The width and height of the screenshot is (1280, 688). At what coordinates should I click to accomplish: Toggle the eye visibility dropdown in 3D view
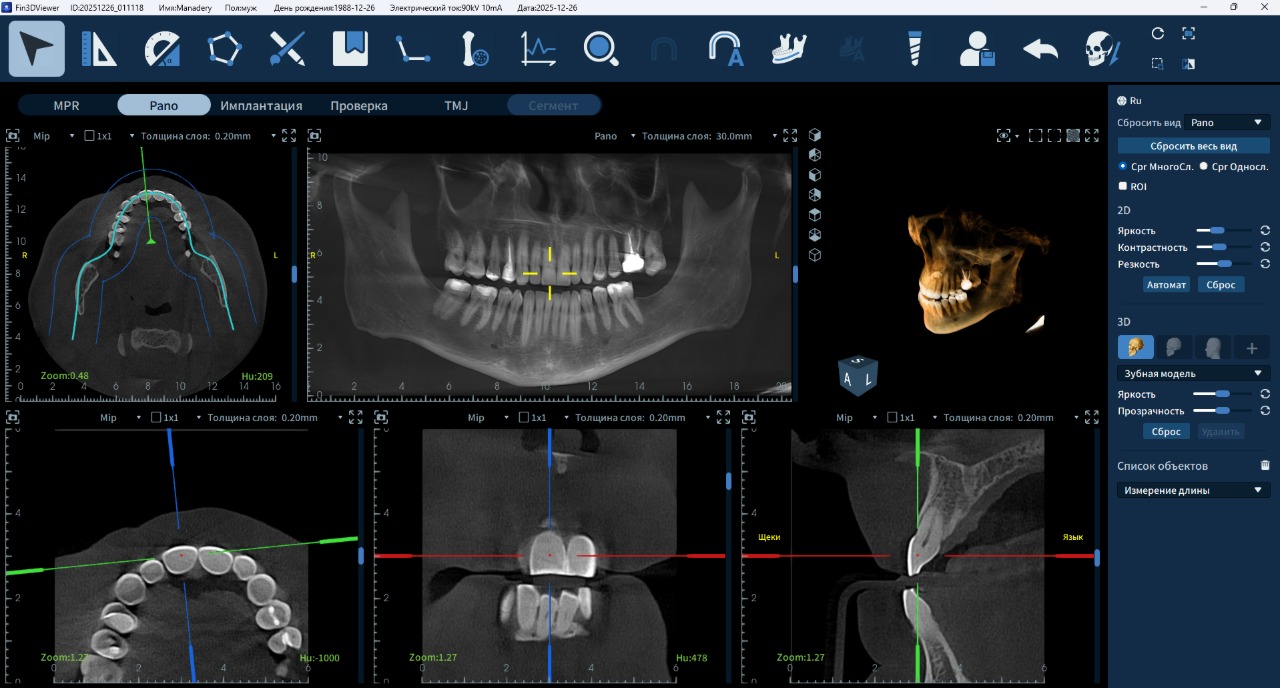pos(1008,136)
